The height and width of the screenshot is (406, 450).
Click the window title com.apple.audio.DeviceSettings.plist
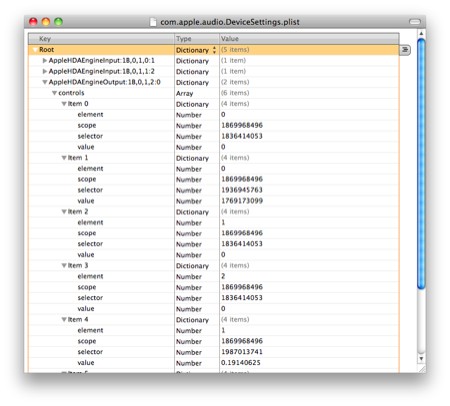[x=230, y=22]
